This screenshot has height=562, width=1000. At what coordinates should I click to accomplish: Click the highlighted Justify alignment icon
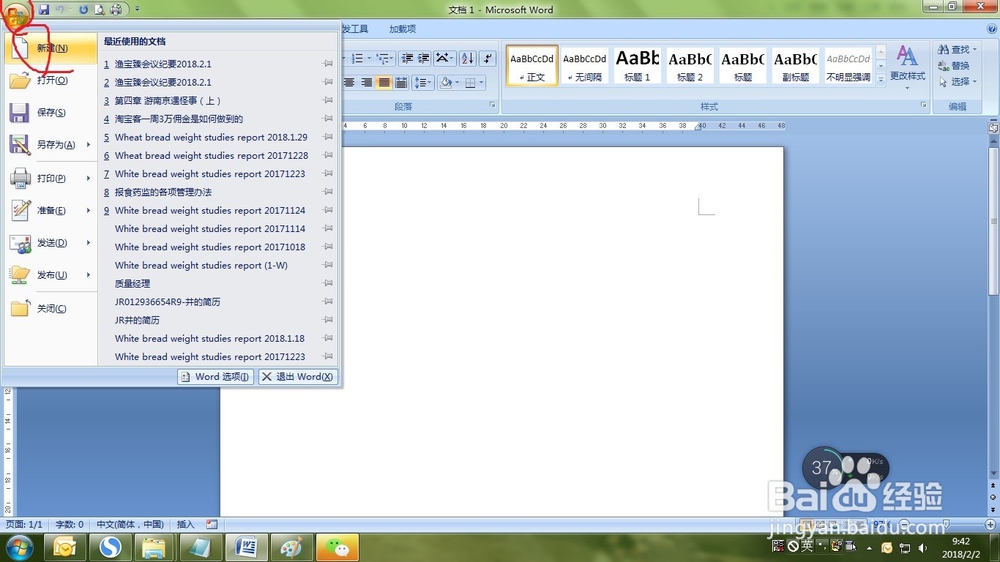tap(384, 82)
